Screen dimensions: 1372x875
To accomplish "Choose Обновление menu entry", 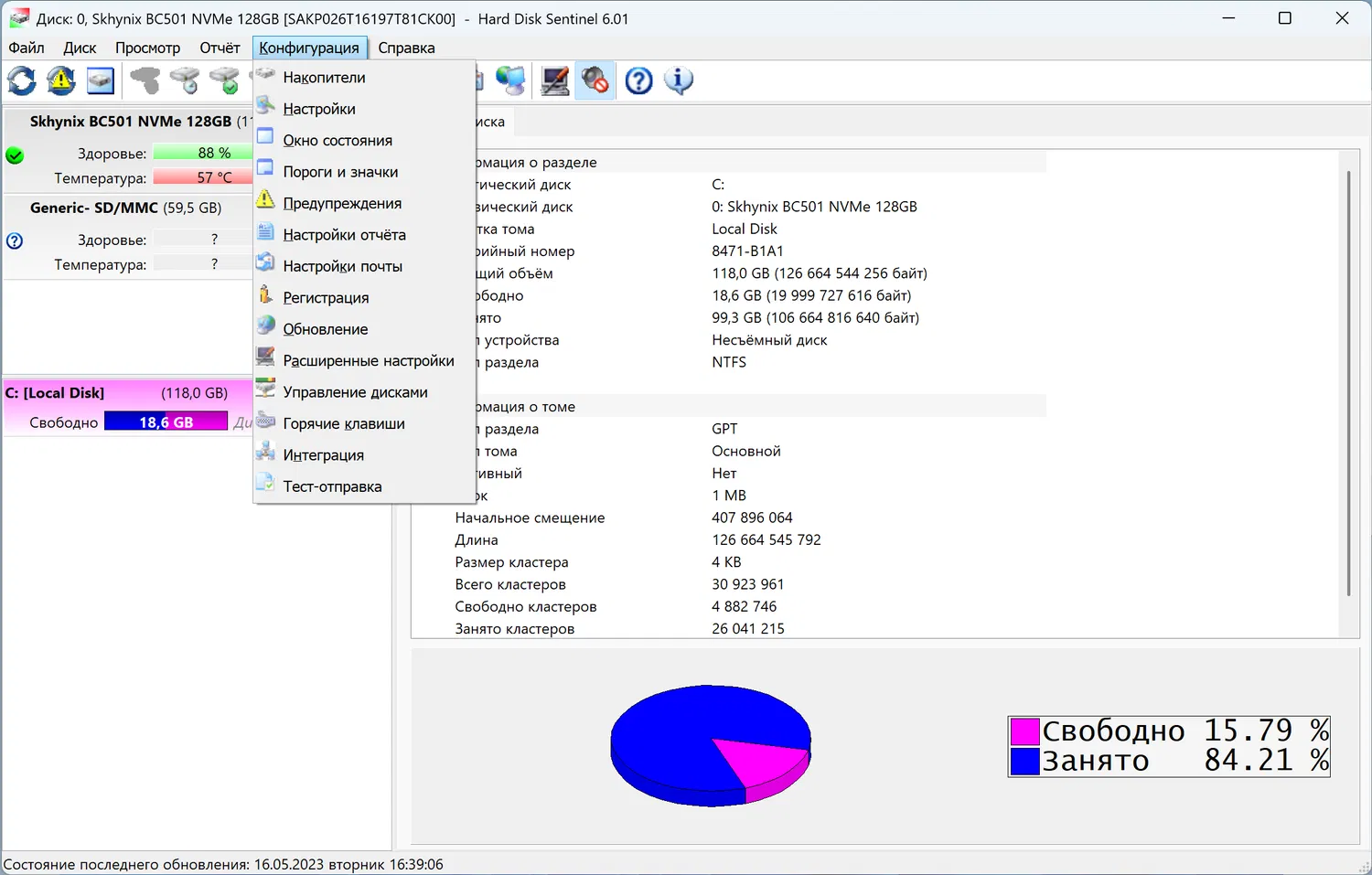I will pos(365,329).
